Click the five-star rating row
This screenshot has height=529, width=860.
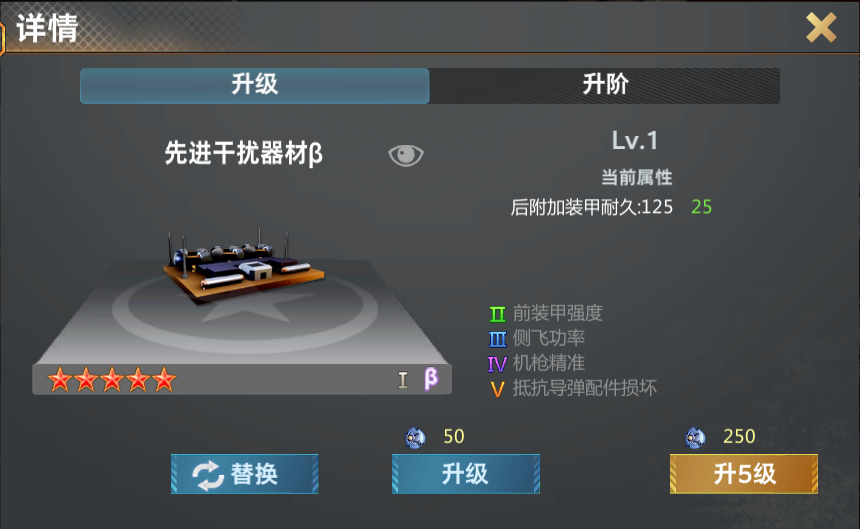[x=112, y=379]
